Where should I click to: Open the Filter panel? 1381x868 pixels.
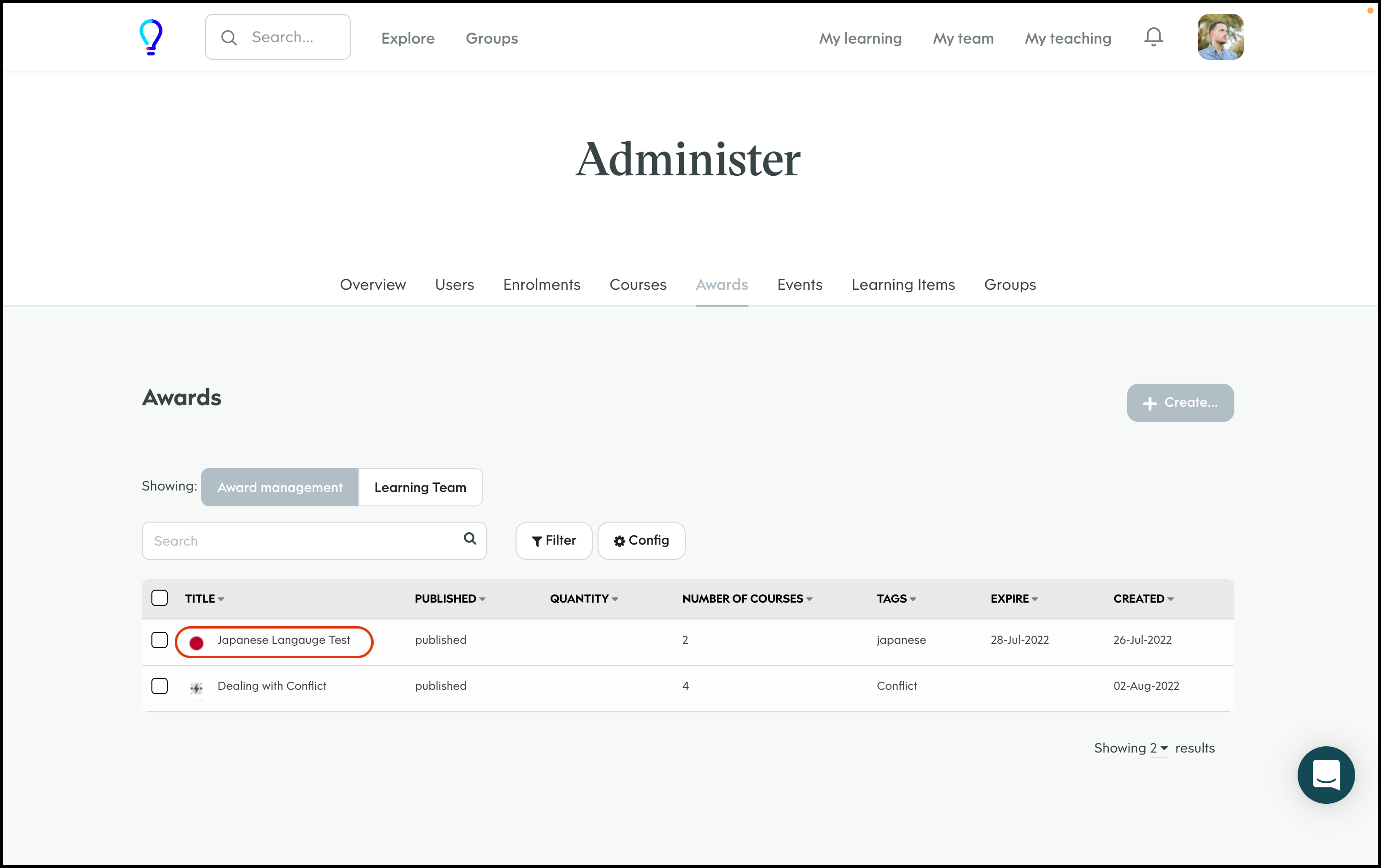coord(553,541)
